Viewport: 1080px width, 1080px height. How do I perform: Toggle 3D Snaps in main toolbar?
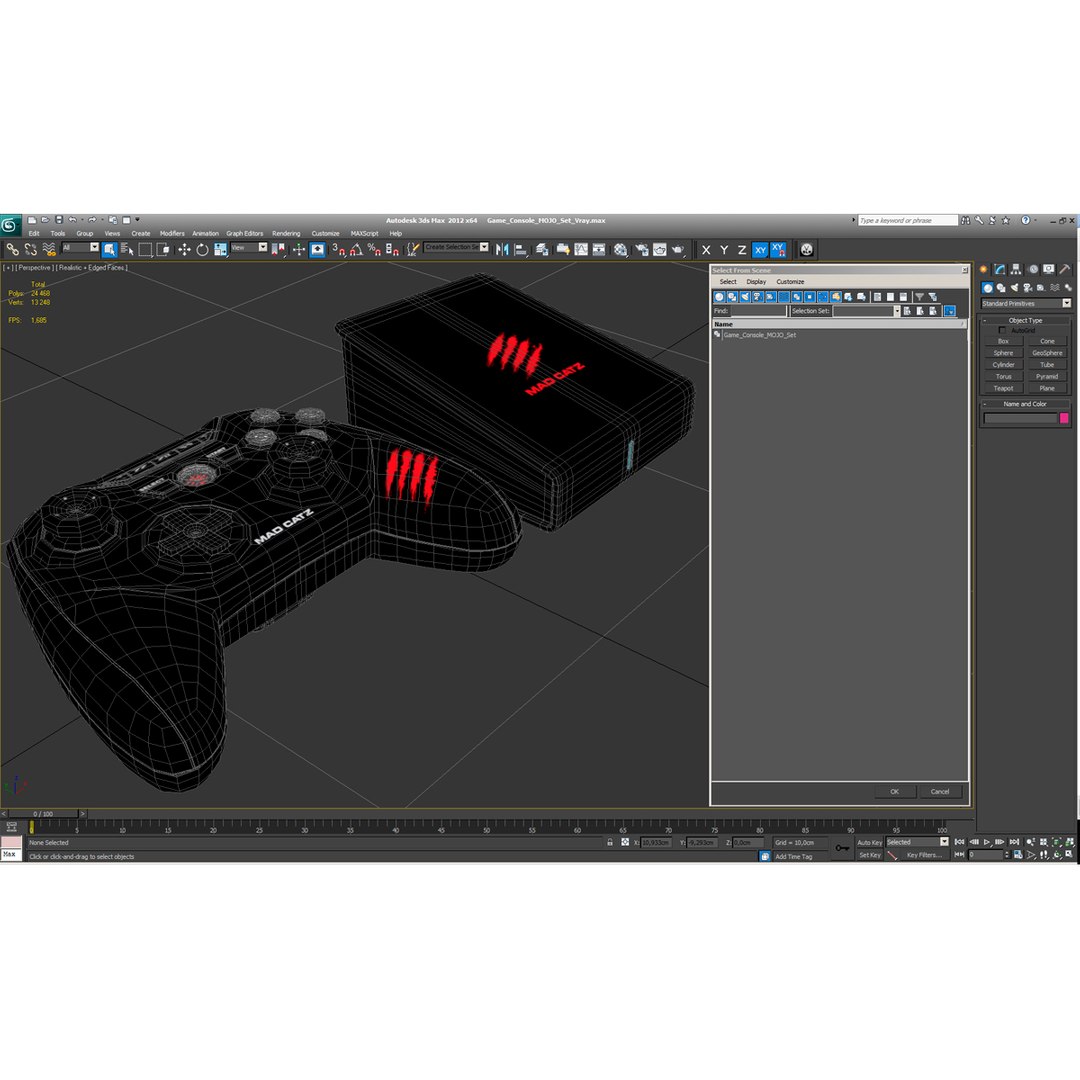338,249
